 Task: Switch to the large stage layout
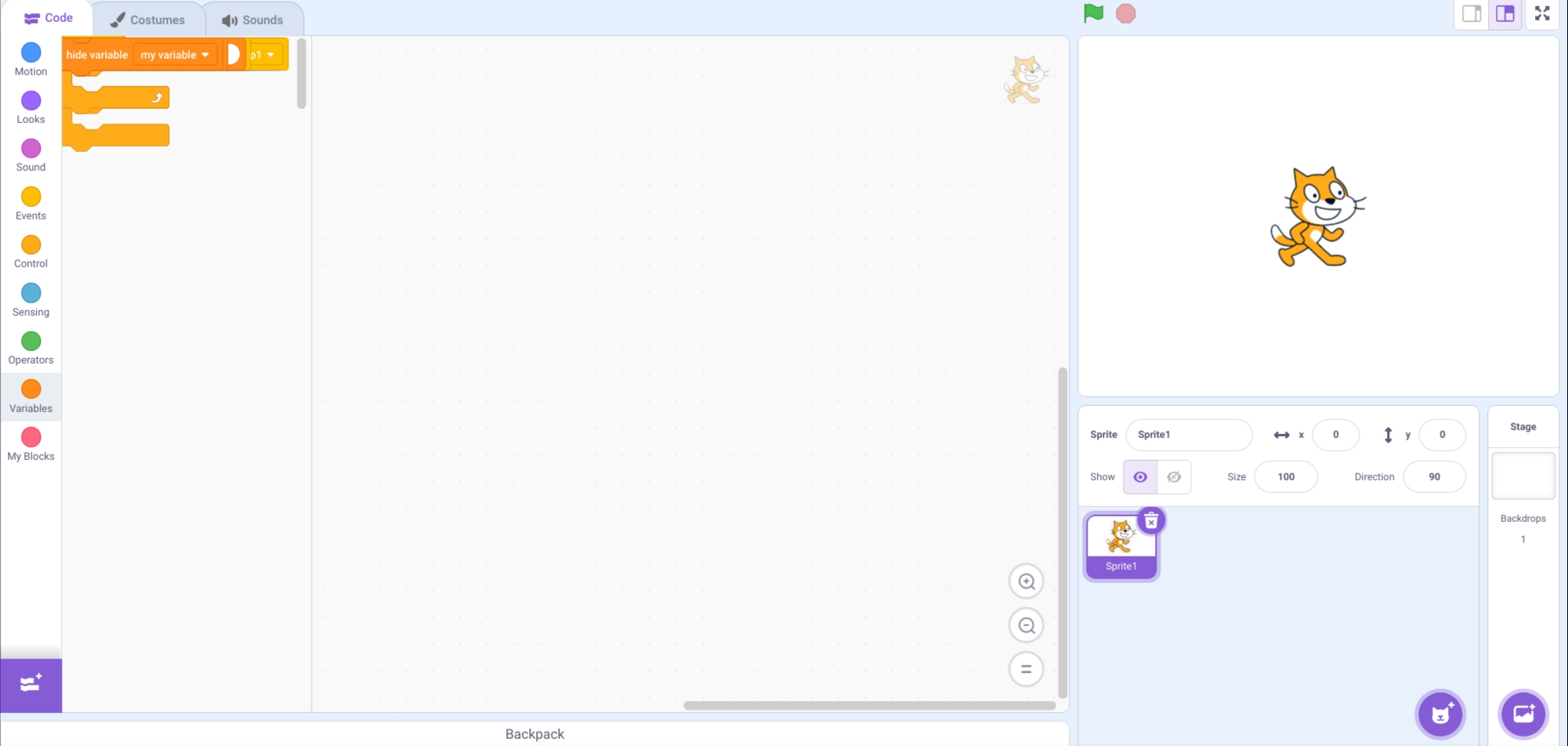1504,13
